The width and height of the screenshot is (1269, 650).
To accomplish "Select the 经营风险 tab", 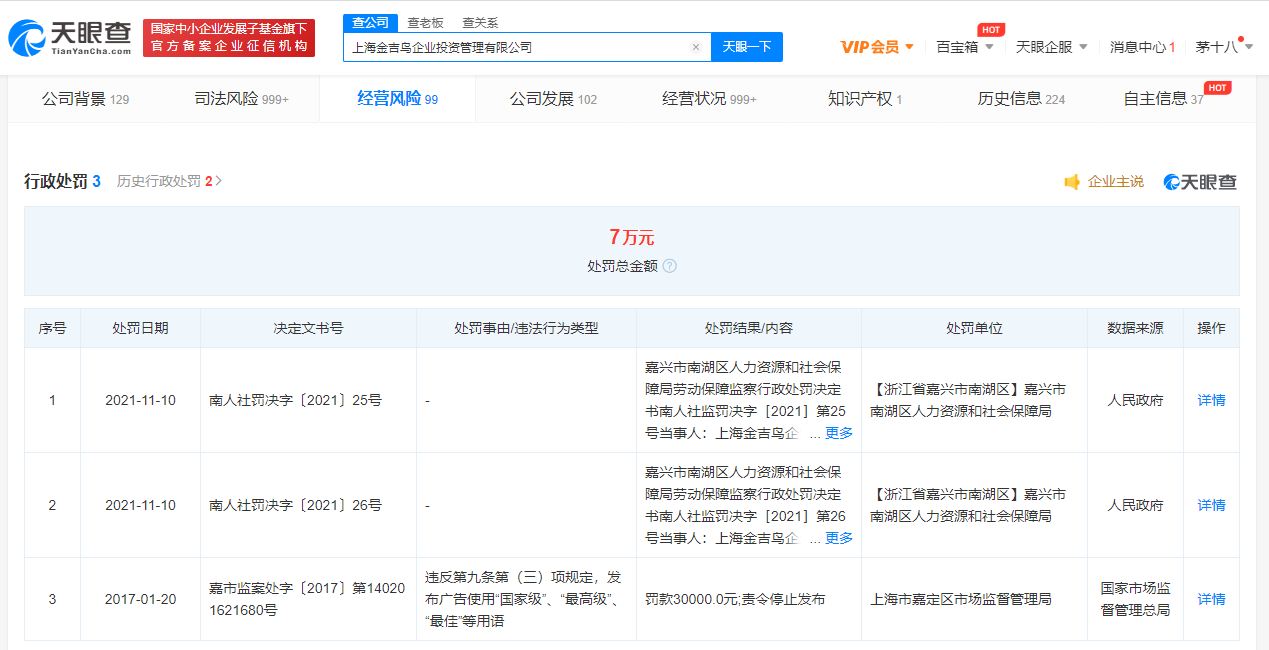I will (x=398, y=99).
